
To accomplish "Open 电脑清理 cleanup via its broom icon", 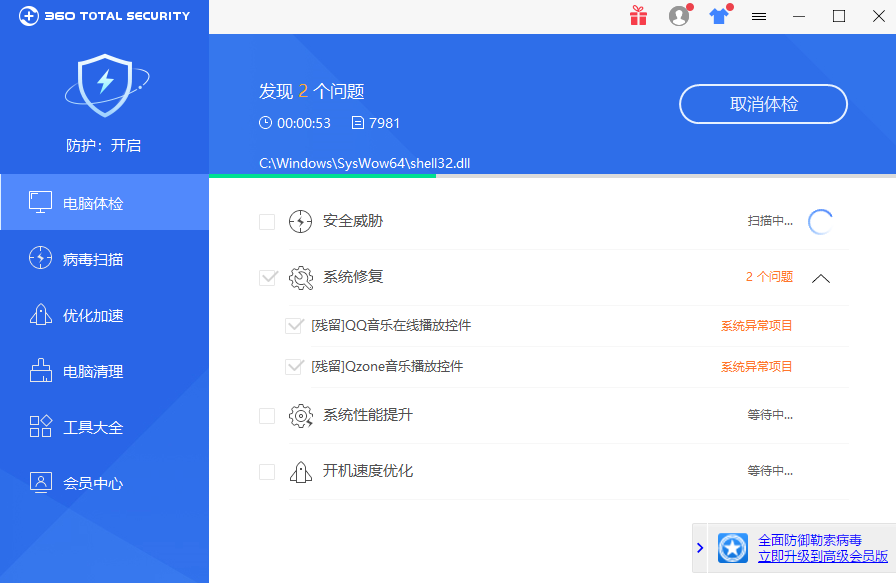I will [40, 370].
